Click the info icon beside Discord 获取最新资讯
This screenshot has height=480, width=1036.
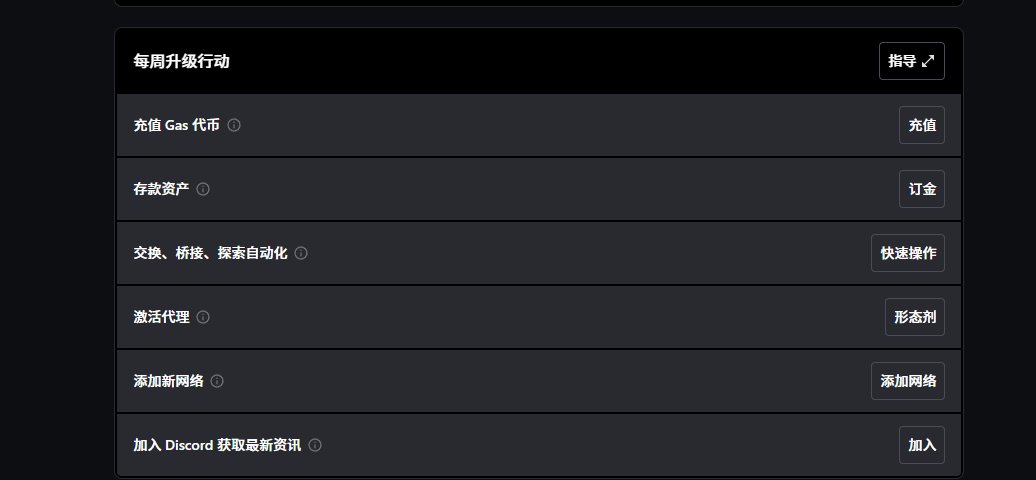click(315, 446)
